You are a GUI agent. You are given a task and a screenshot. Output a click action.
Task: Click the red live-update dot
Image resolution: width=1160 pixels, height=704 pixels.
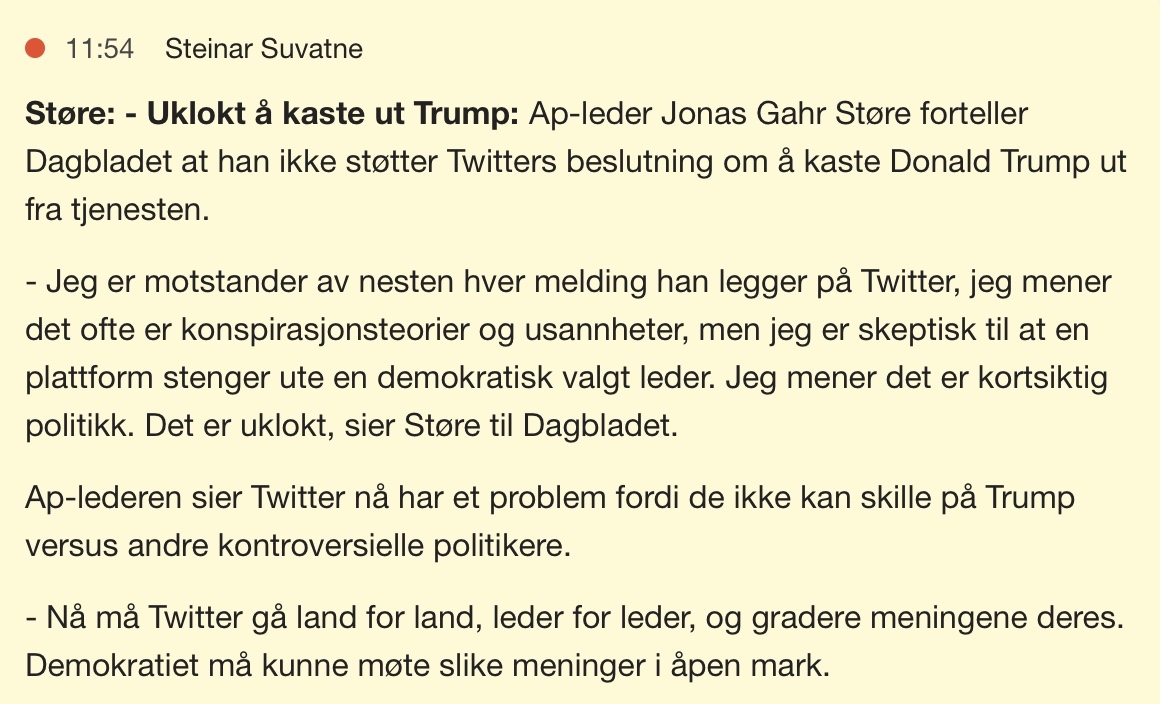tap(36, 48)
